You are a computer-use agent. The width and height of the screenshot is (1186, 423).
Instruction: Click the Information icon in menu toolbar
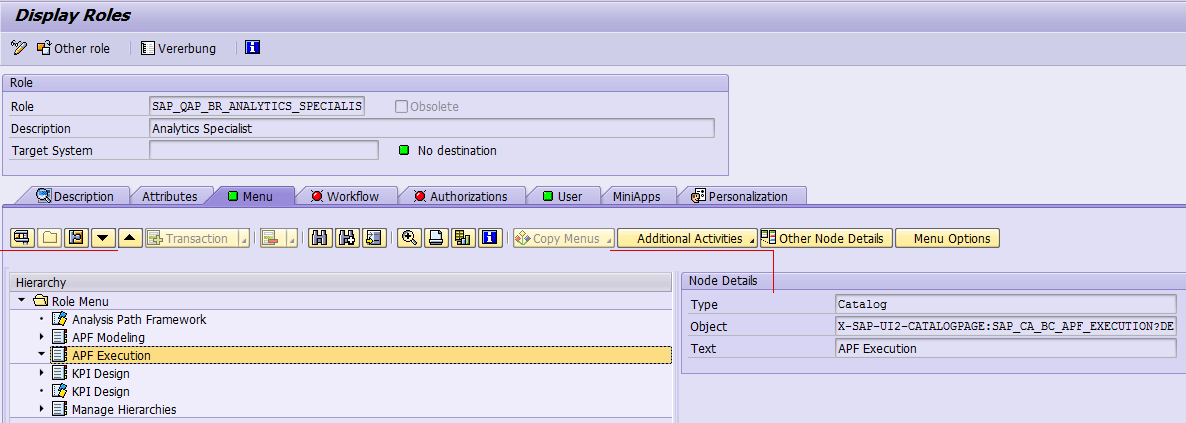490,238
